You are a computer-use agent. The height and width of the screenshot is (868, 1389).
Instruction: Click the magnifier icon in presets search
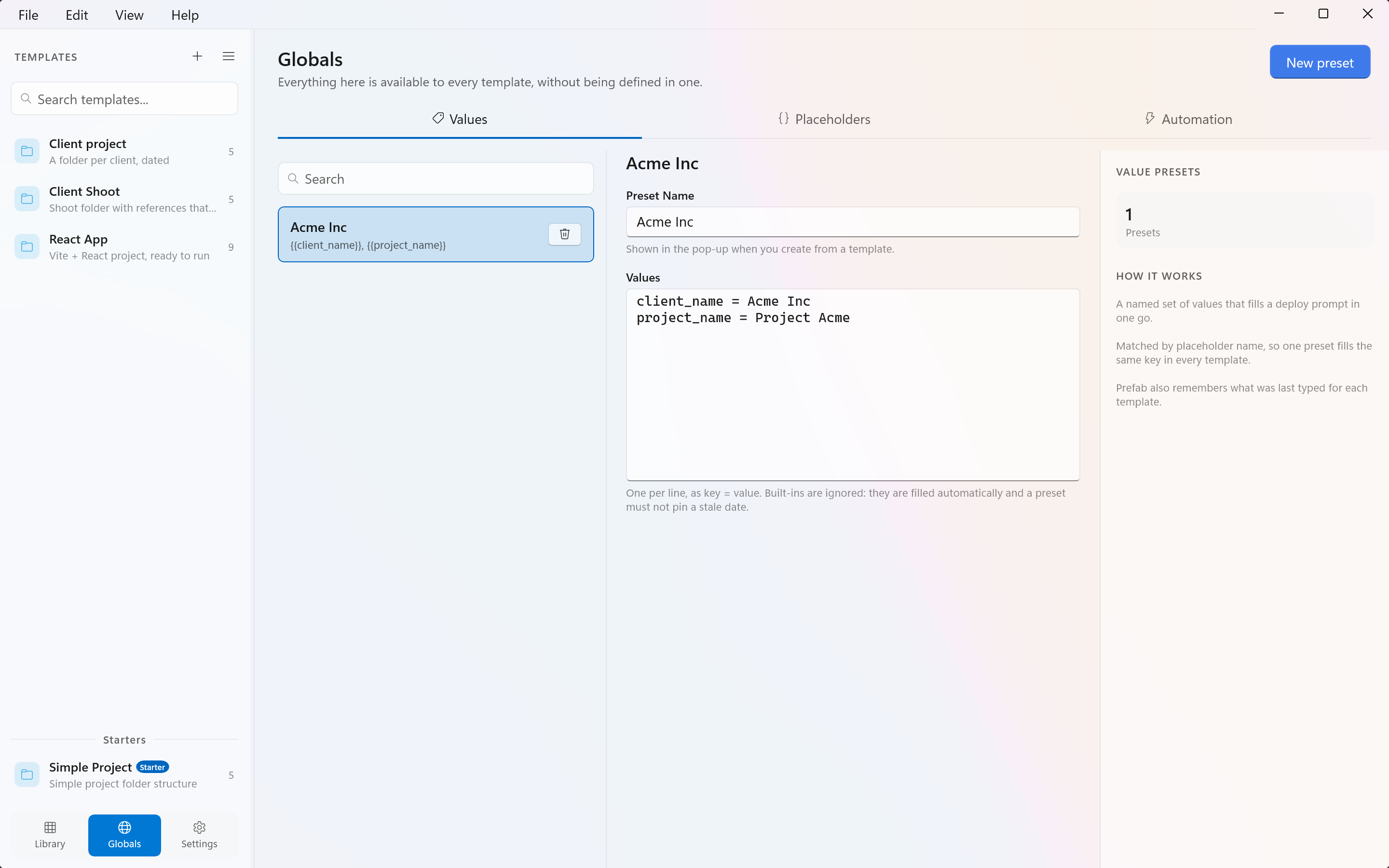point(293,178)
